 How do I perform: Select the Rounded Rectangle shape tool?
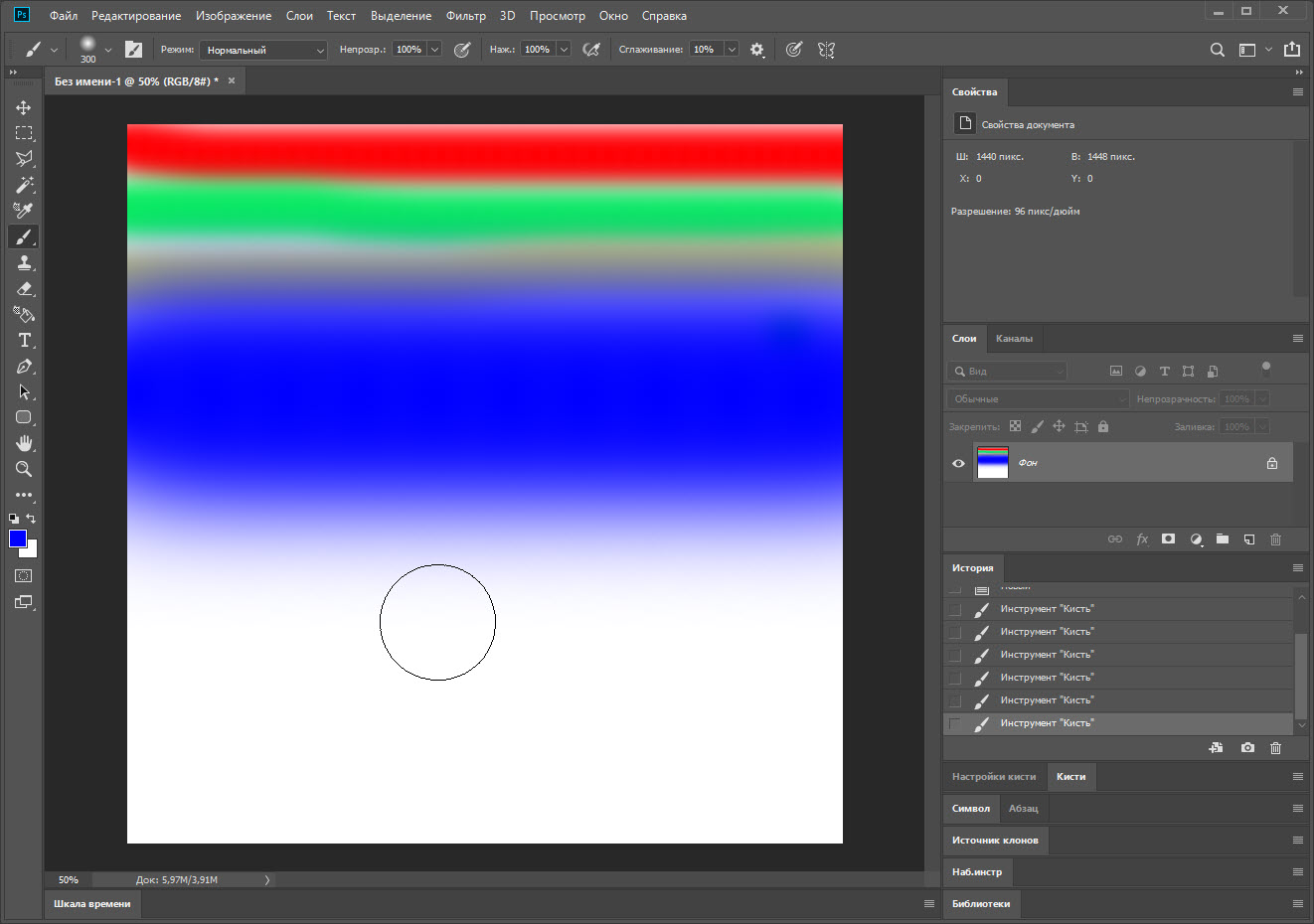click(24, 417)
